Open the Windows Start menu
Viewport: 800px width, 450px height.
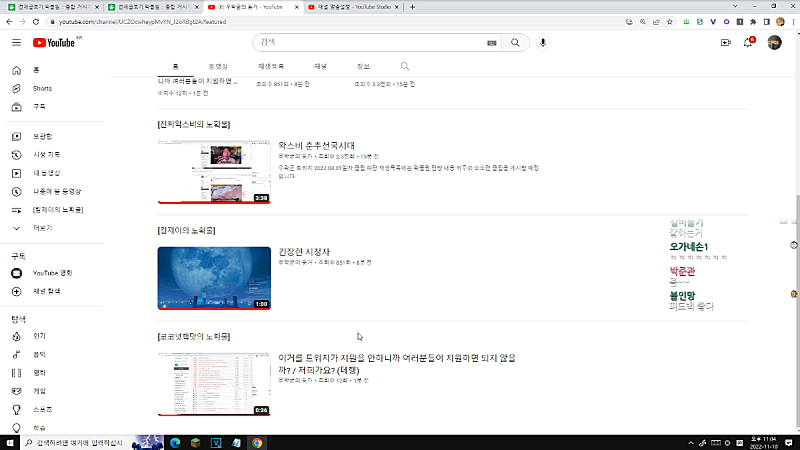pos(10,443)
